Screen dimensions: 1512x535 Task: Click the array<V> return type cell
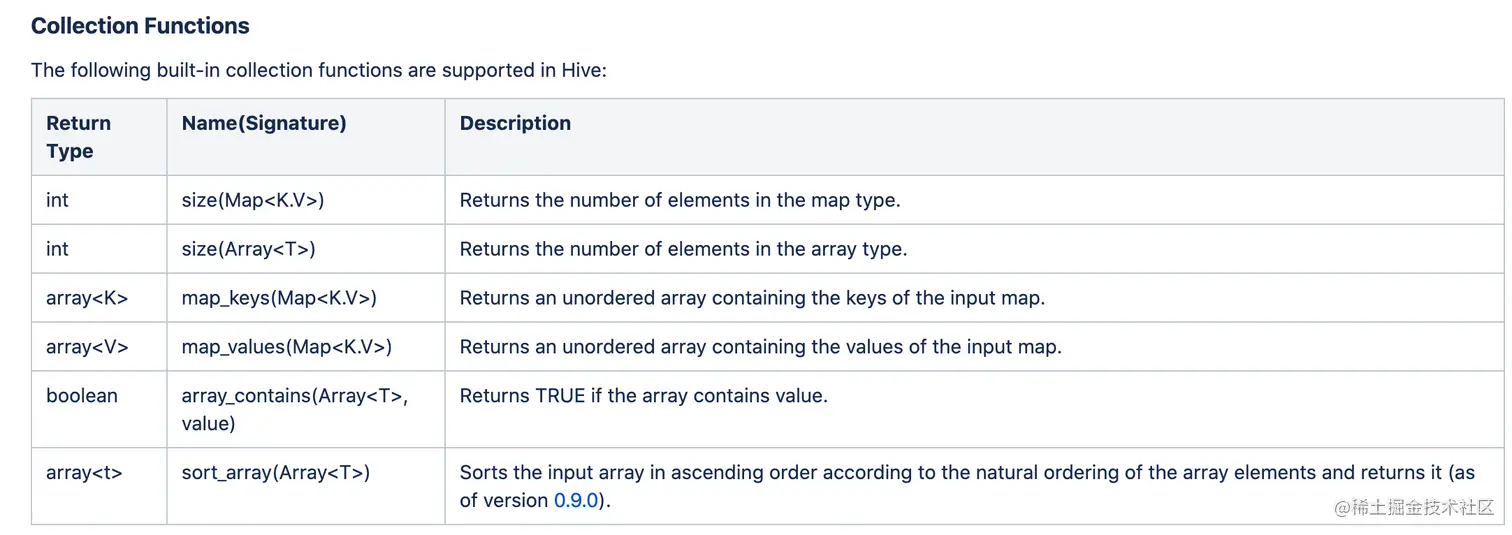[87, 347]
